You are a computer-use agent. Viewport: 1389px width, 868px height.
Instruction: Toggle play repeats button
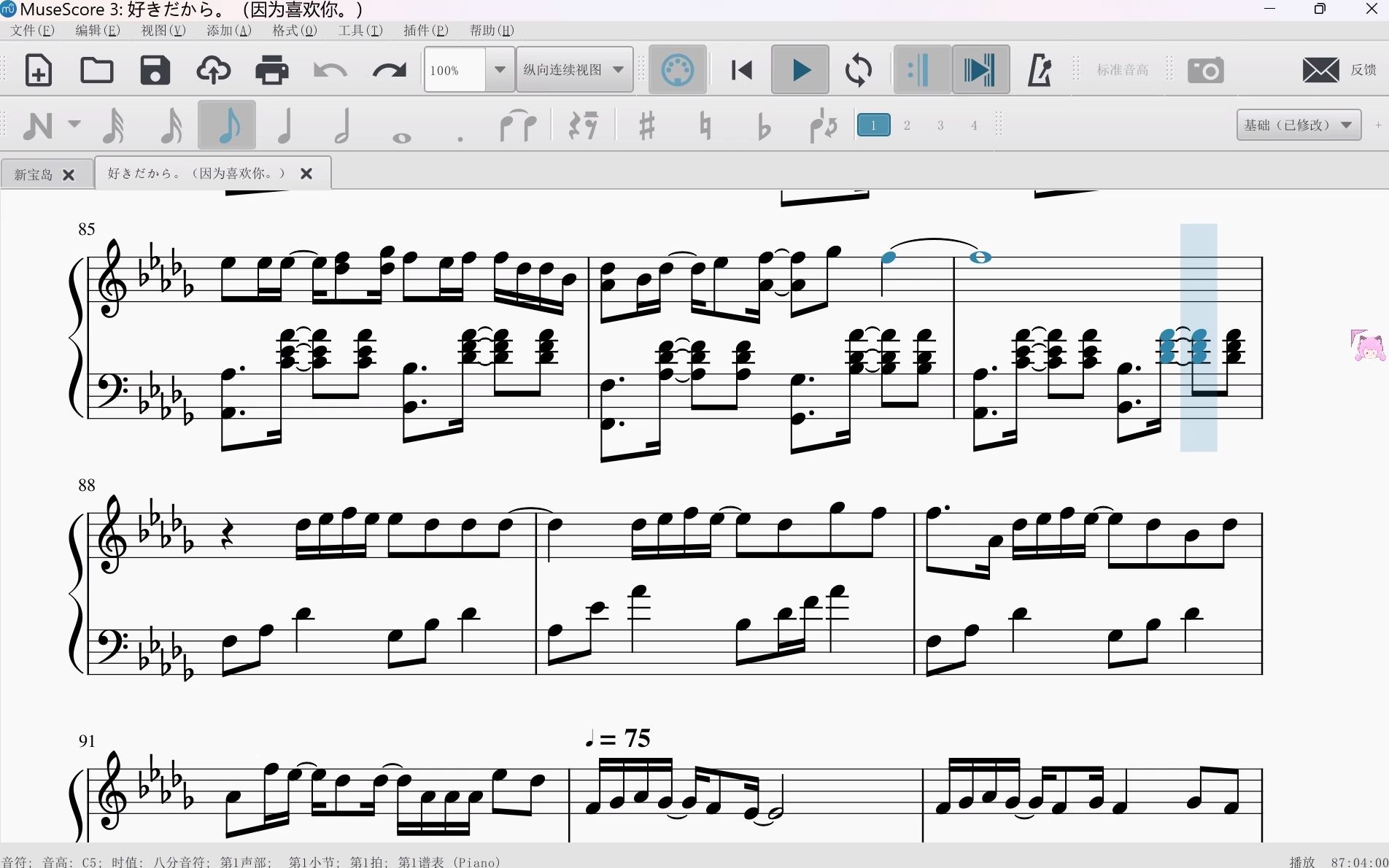click(922, 70)
